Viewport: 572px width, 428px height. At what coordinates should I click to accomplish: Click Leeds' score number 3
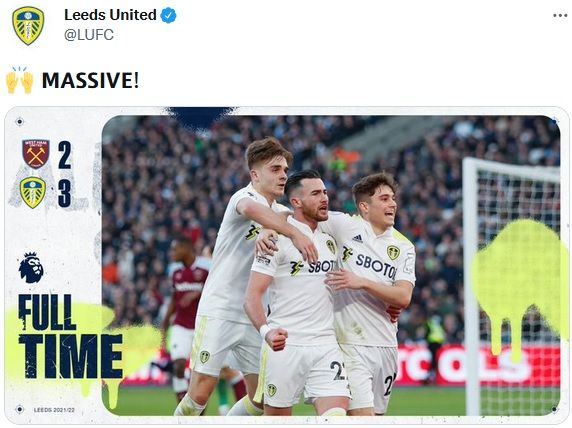pos(65,194)
